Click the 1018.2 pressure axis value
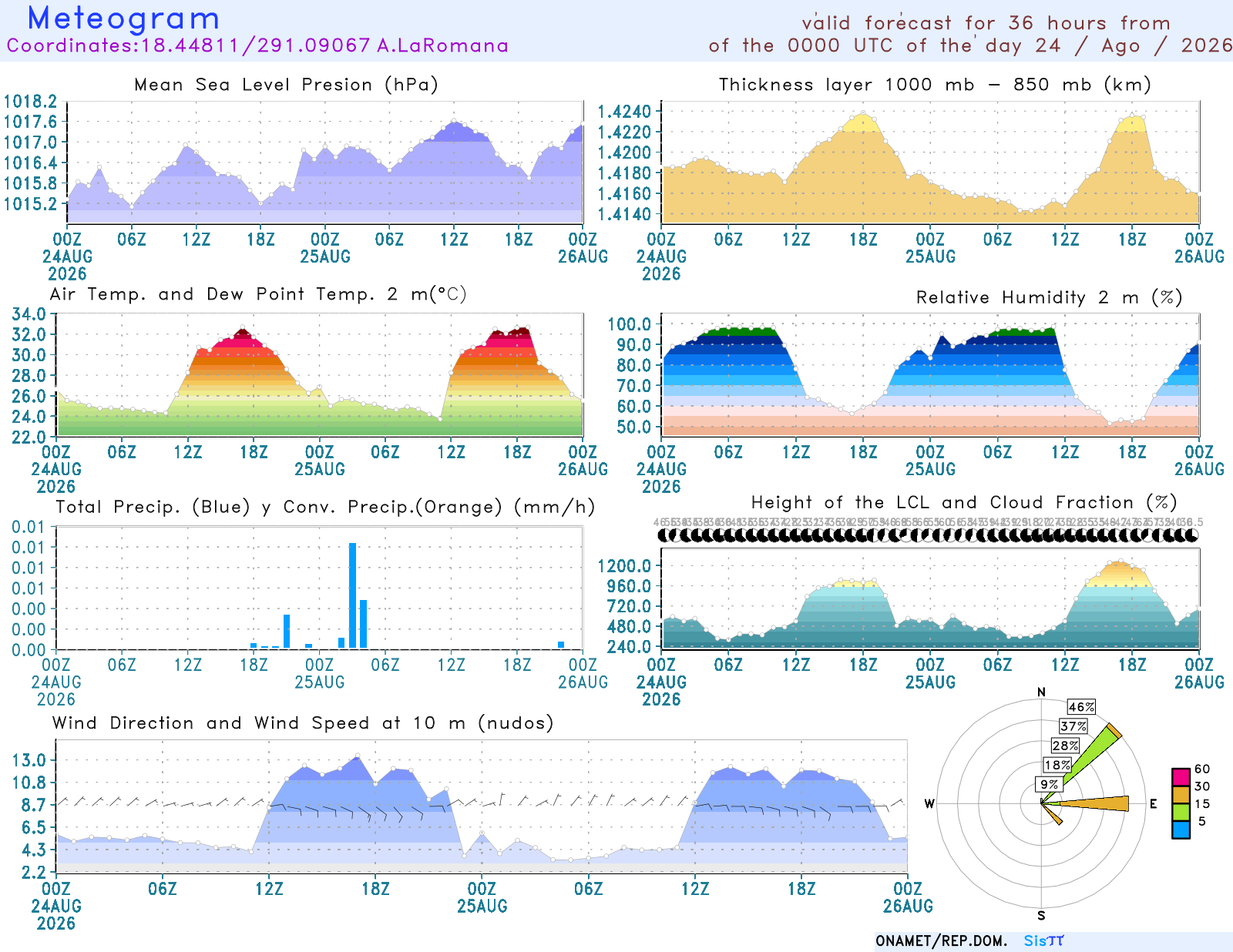 [31, 102]
